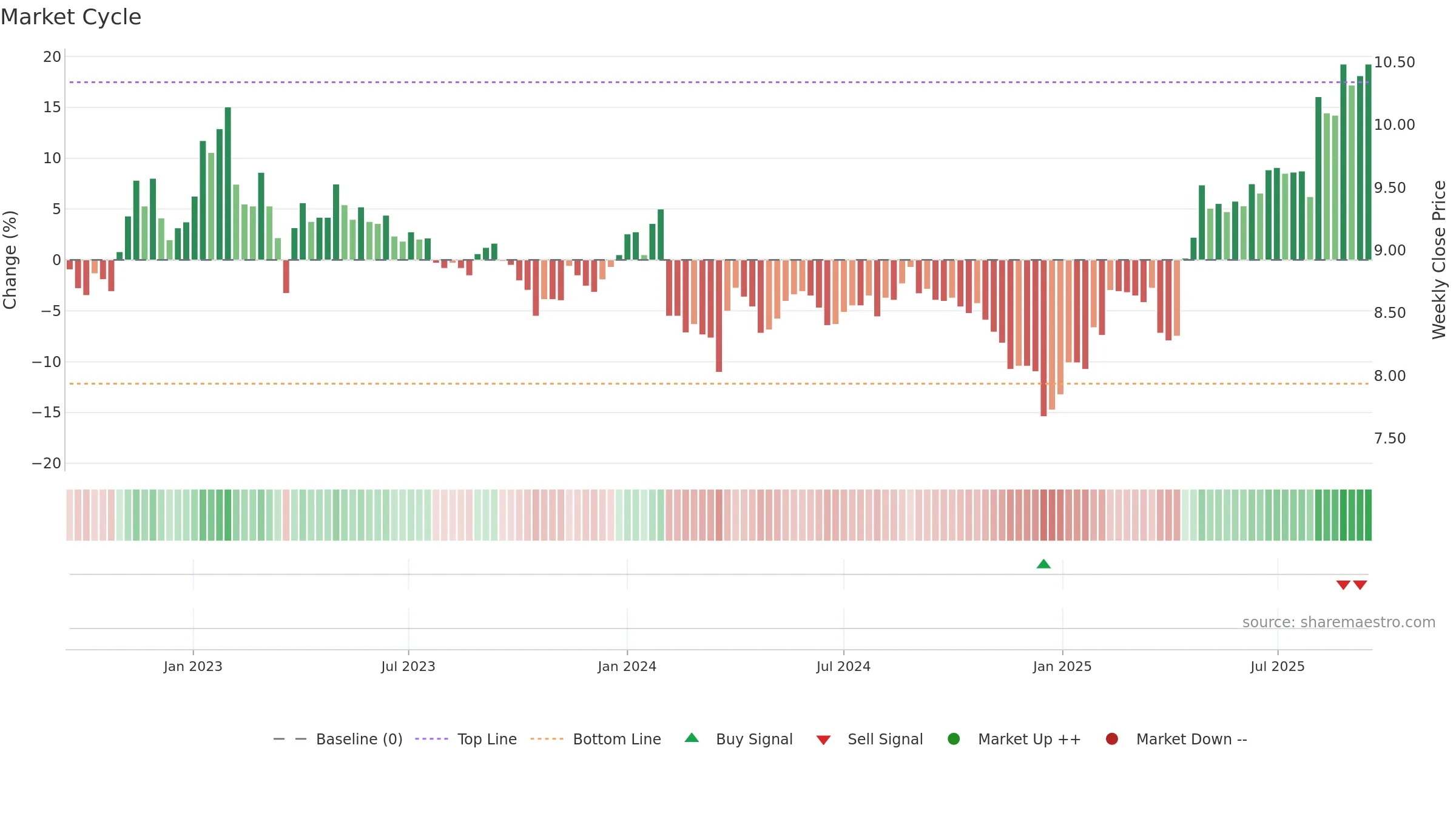1456x819 pixels.
Task: Toggle the Market Up ++ legend entry
Action: (x=1014, y=739)
